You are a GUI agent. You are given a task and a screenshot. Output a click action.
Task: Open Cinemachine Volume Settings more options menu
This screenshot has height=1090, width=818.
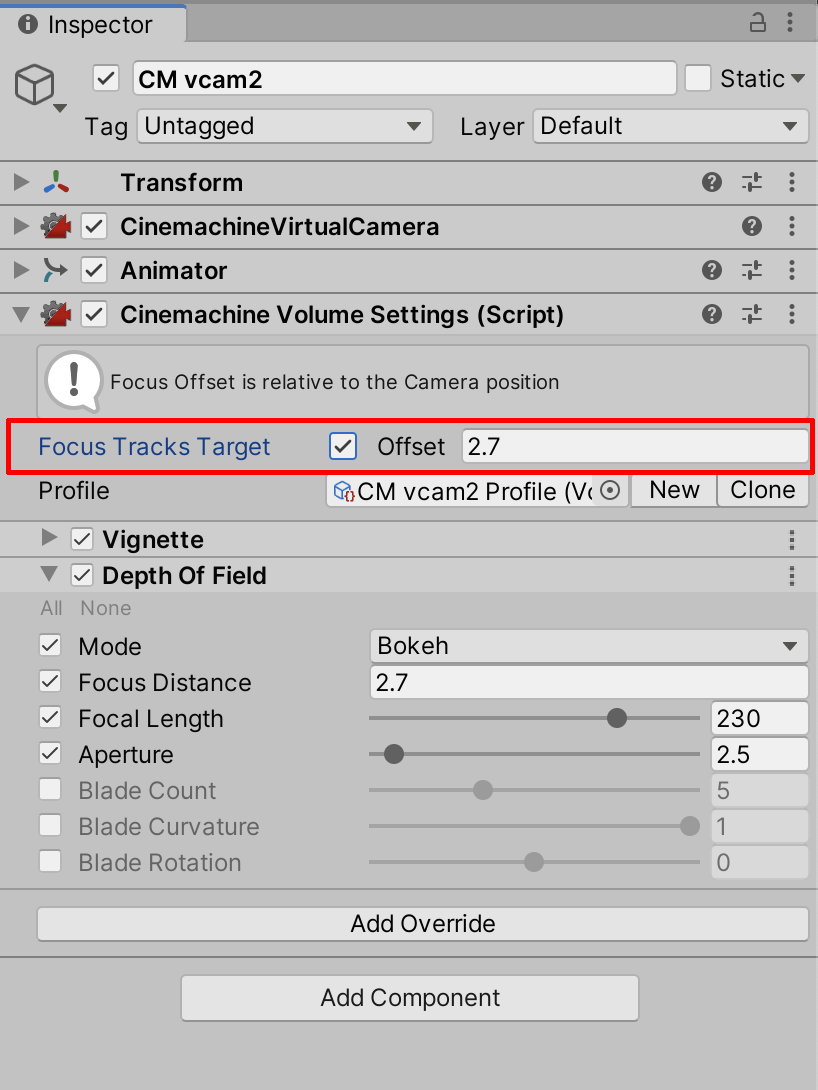pos(792,314)
